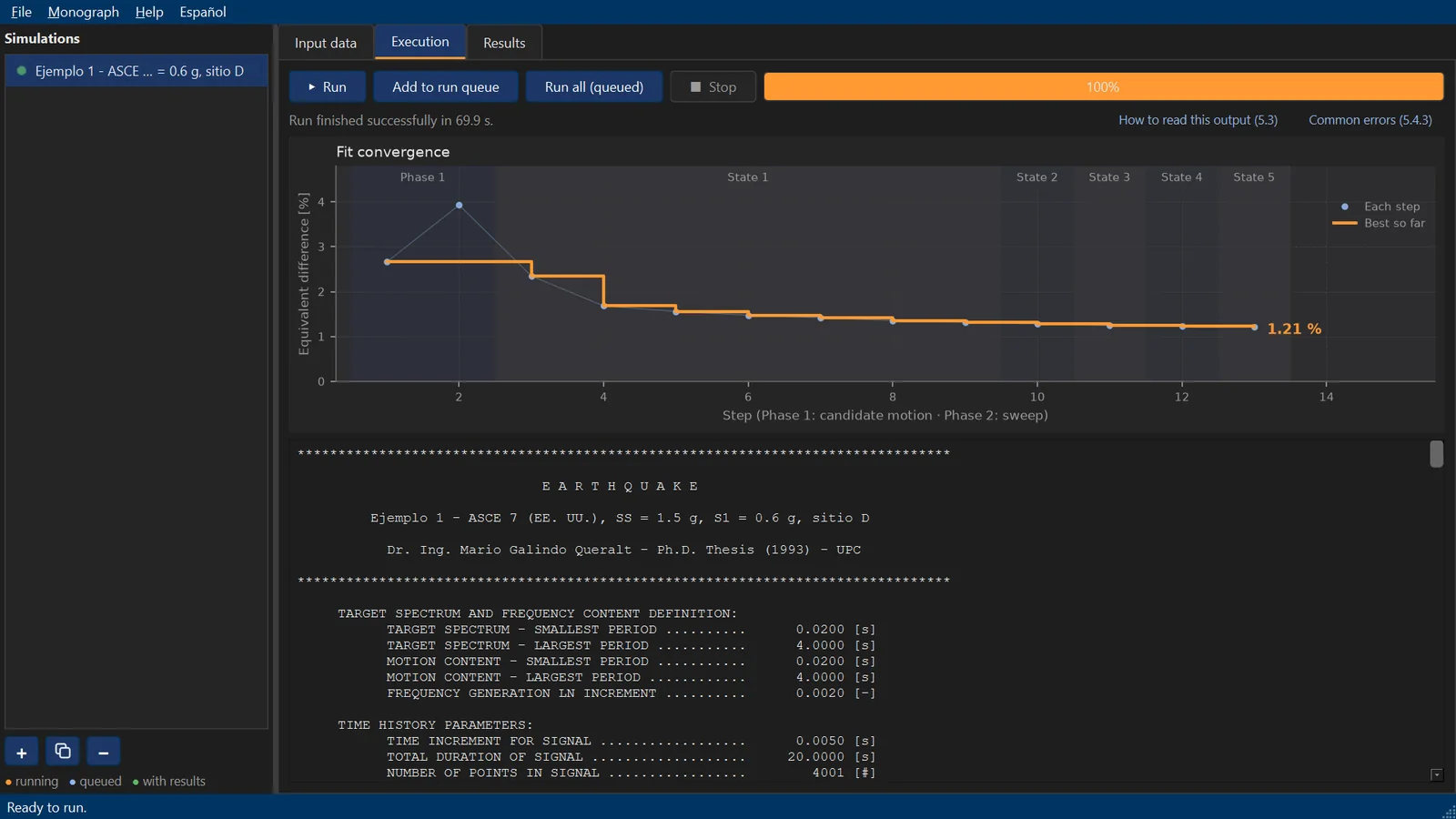Viewport: 1456px width, 819px height.
Task: Open the Help menu
Action: [149, 12]
